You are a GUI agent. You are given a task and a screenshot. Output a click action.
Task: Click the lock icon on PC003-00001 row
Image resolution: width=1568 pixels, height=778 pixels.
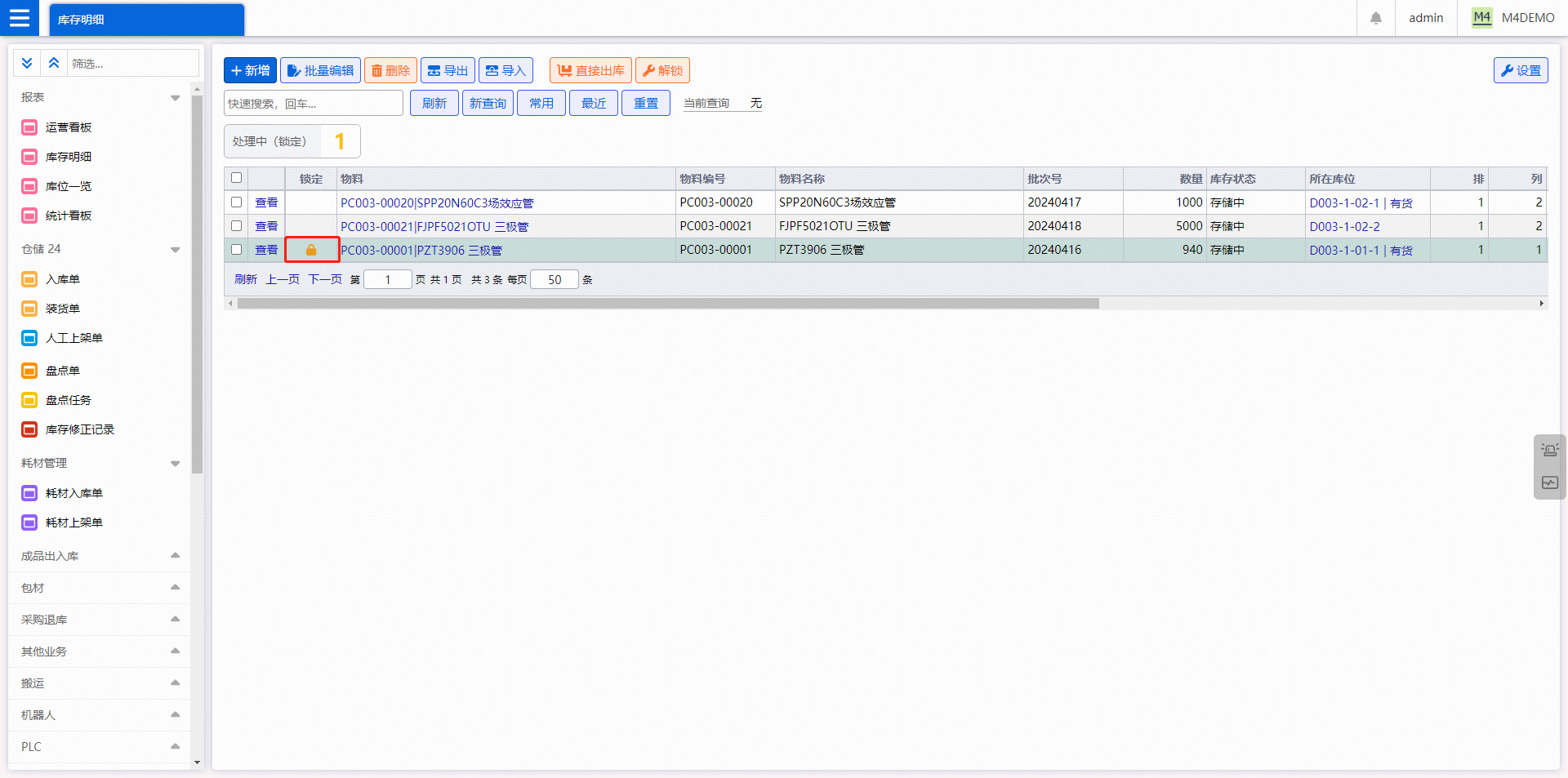311,250
